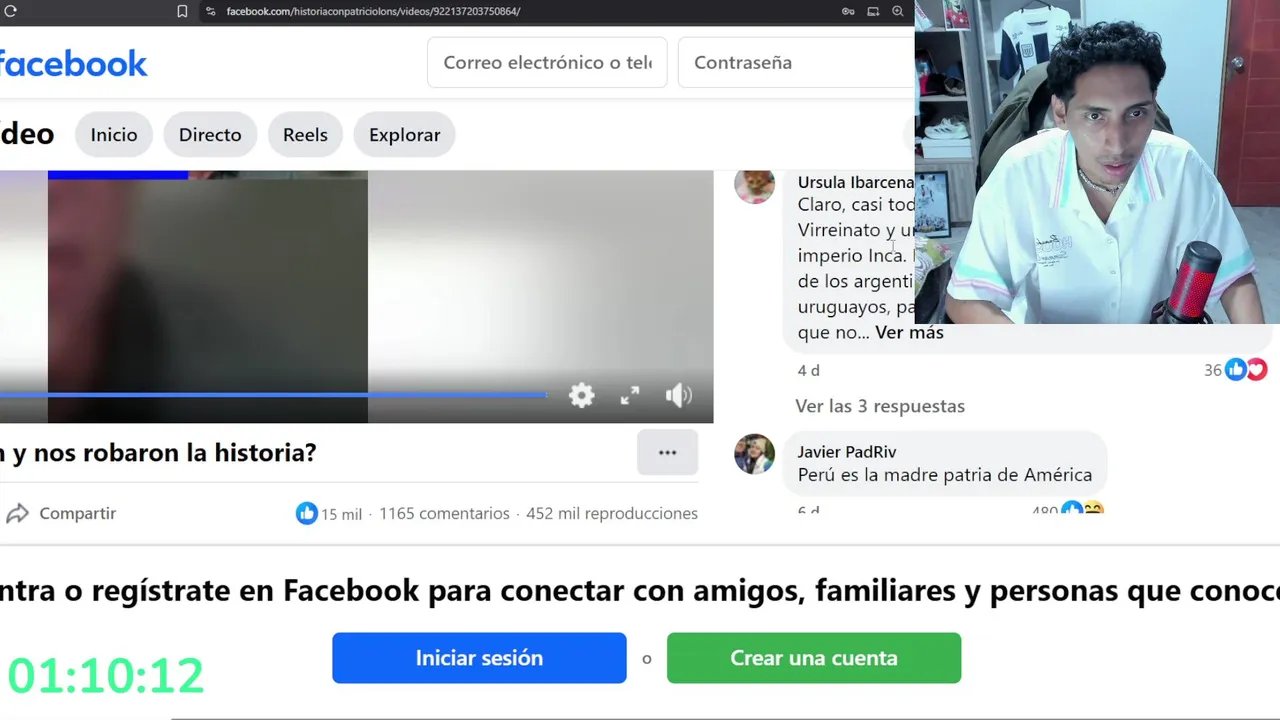Open Javier PadRiv's profile name
The image size is (1280, 720).
(847, 452)
